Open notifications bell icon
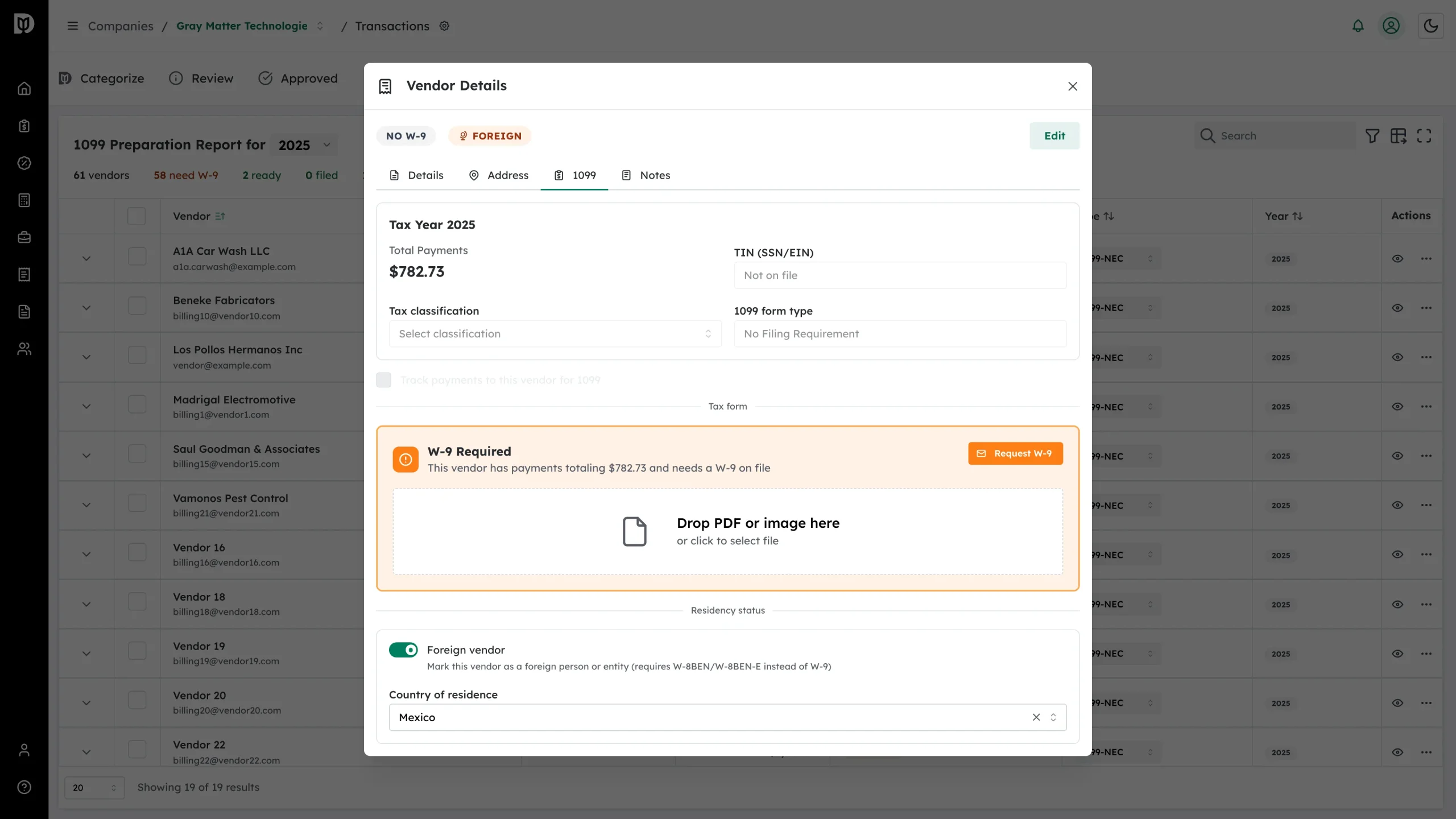The height and width of the screenshot is (819, 1456). (x=1358, y=26)
